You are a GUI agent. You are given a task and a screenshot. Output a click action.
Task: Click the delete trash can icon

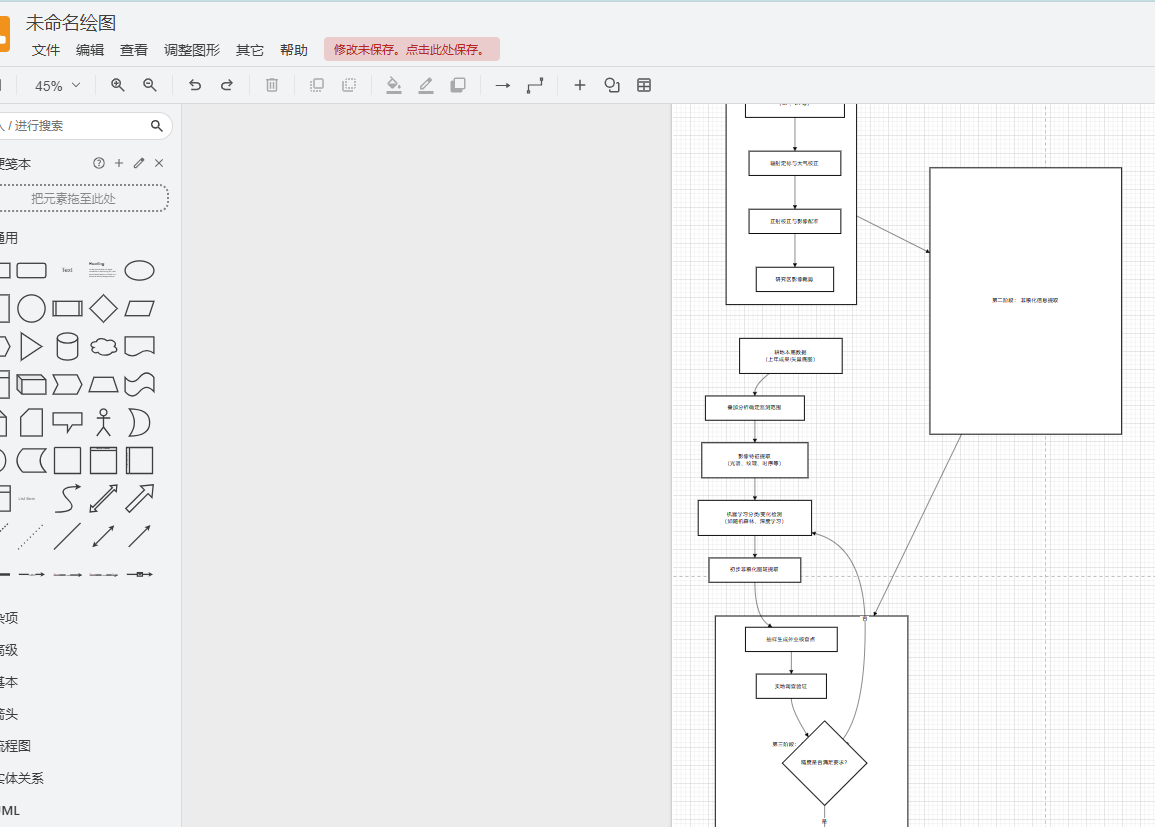[x=272, y=85]
